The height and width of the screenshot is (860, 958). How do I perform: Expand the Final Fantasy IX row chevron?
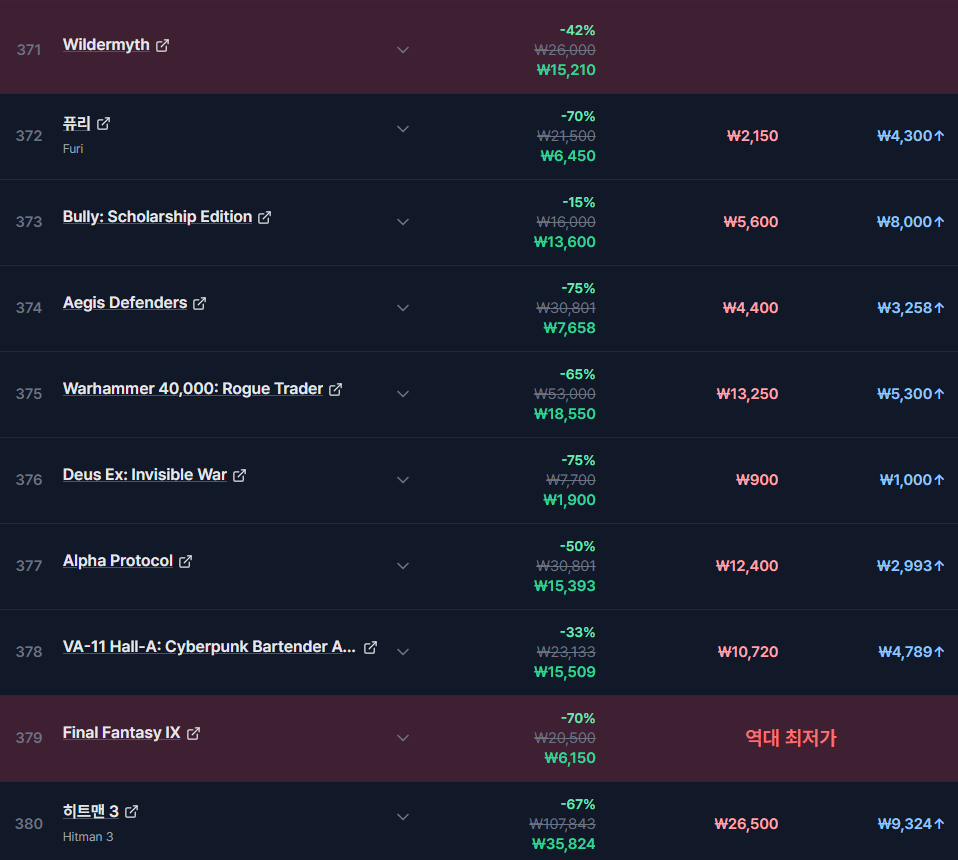tap(403, 738)
